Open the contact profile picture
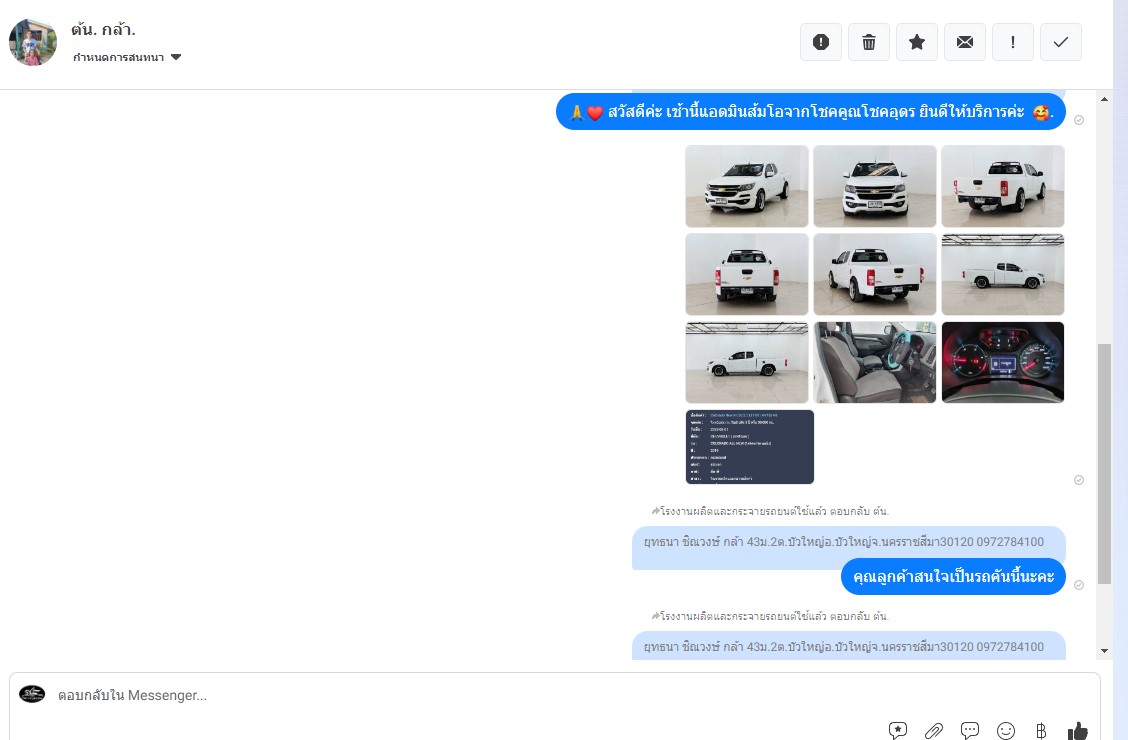Image resolution: width=1128 pixels, height=740 pixels. [x=32, y=42]
